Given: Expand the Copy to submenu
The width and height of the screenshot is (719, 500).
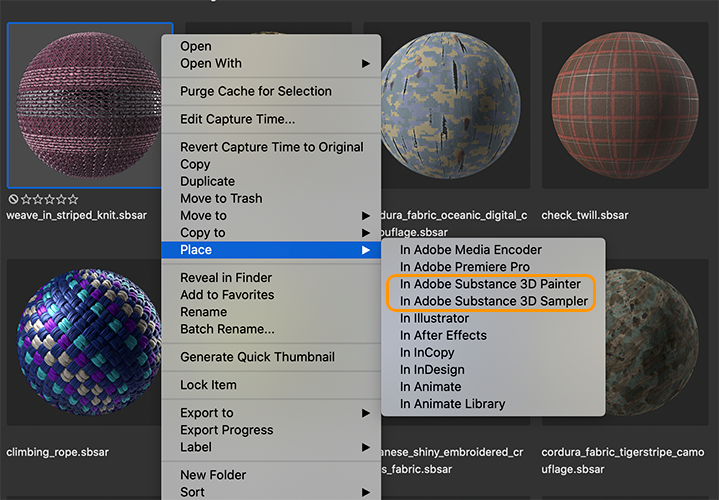Looking at the screenshot, I should pos(271,233).
